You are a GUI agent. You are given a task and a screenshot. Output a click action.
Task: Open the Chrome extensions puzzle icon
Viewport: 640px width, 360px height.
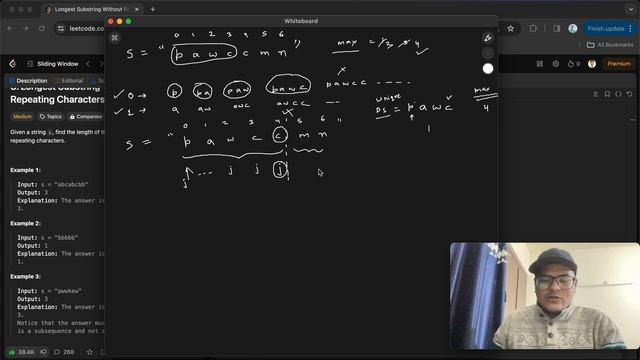(x=533, y=29)
